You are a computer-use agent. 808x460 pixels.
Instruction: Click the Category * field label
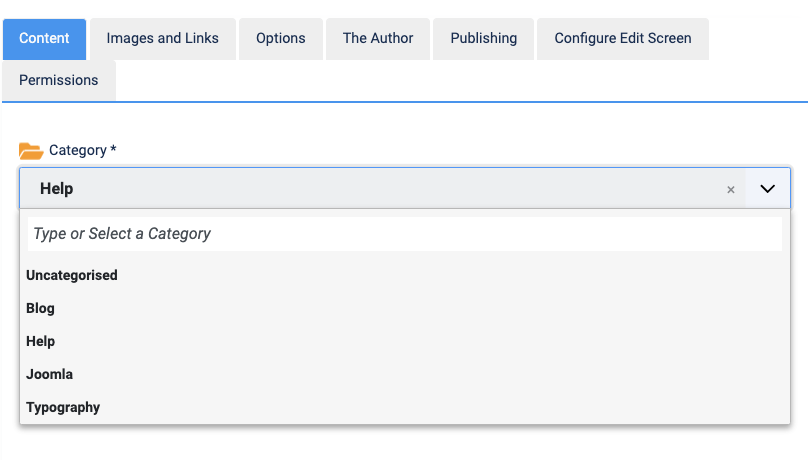pos(82,150)
